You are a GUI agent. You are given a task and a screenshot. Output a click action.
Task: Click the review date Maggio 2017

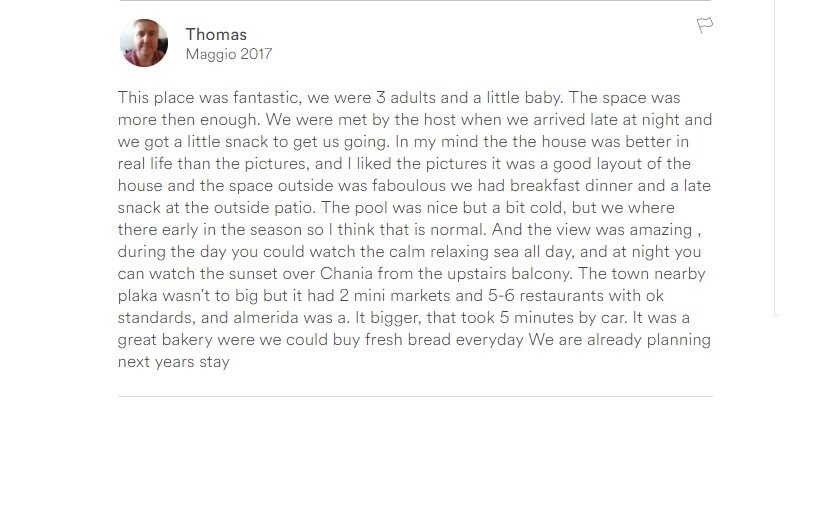click(x=229, y=54)
